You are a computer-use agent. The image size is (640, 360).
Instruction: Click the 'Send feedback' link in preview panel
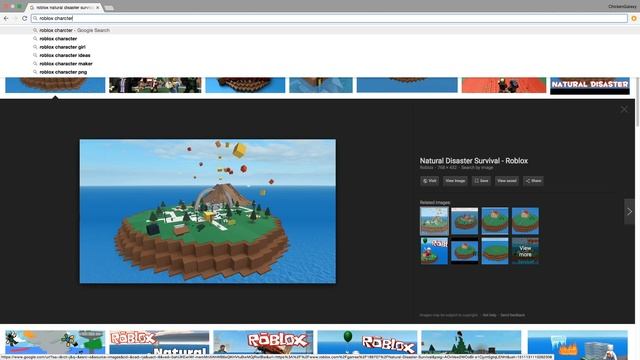pyautogui.click(x=513, y=315)
